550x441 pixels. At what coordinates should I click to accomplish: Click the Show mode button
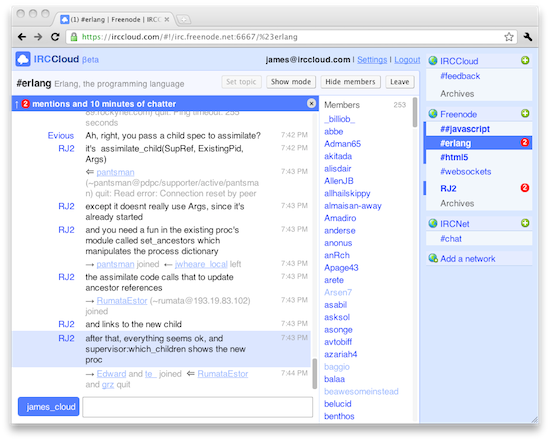pyautogui.click(x=291, y=82)
